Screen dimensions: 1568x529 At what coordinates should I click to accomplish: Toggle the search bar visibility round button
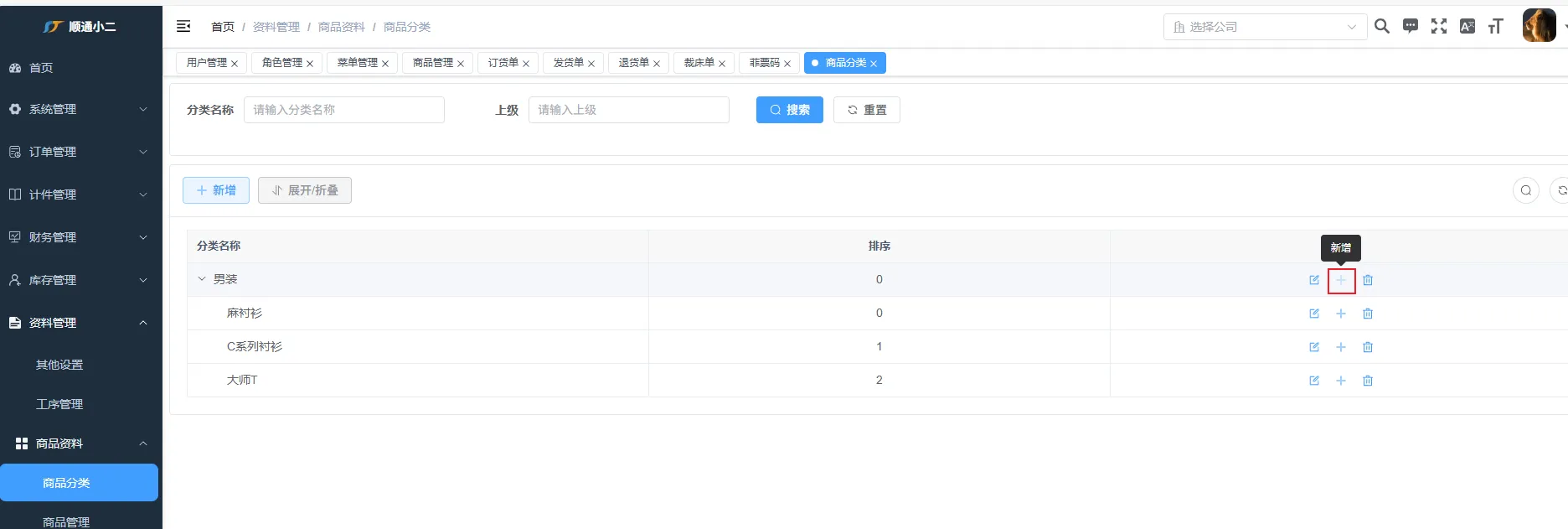tap(1525, 190)
